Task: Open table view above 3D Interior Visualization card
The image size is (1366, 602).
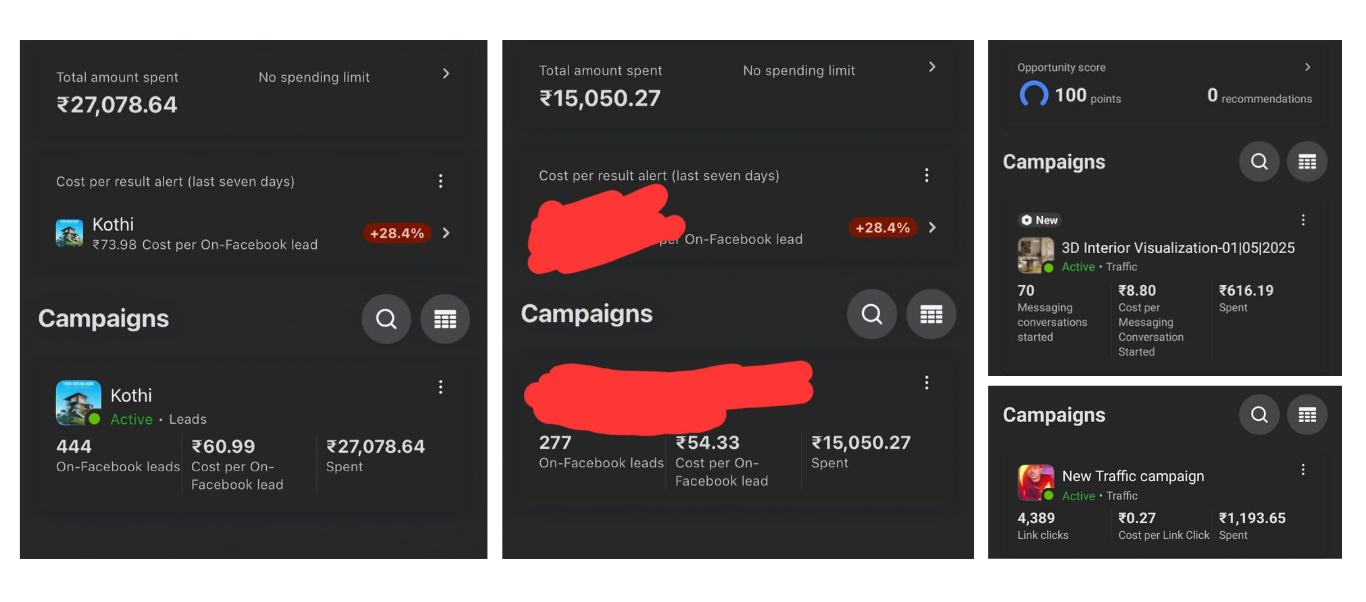Action: (x=1307, y=161)
